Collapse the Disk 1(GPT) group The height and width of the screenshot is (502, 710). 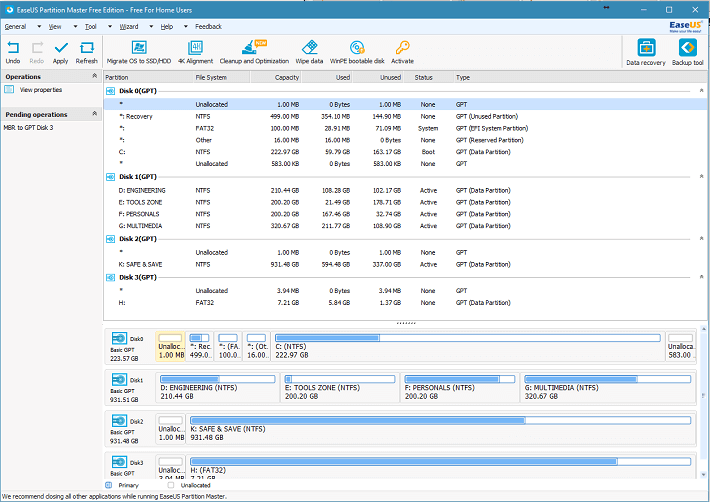tap(701, 177)
